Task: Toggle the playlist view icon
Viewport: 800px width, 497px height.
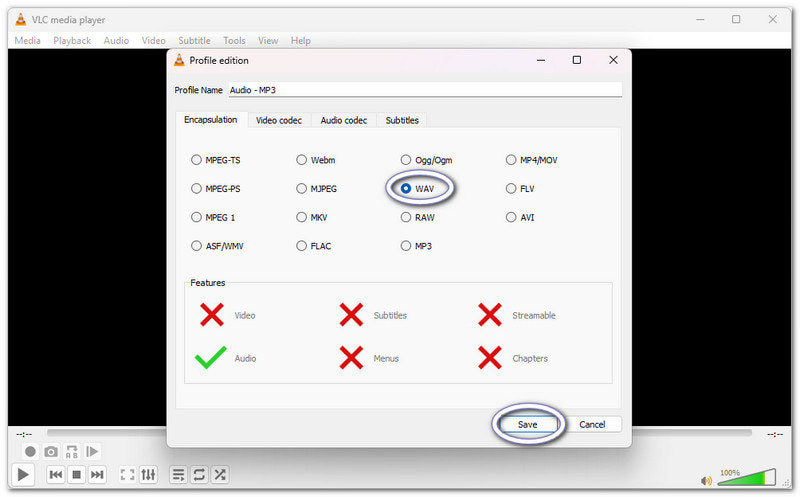Action: pyautogui.click(x=178, y=475)
